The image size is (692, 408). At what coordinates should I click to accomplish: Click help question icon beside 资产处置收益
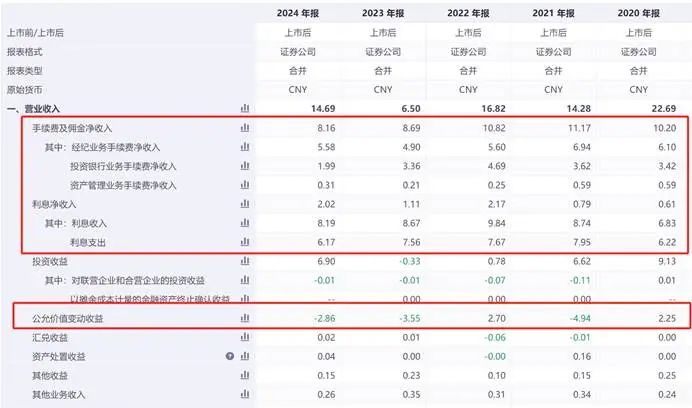[229, 356]
